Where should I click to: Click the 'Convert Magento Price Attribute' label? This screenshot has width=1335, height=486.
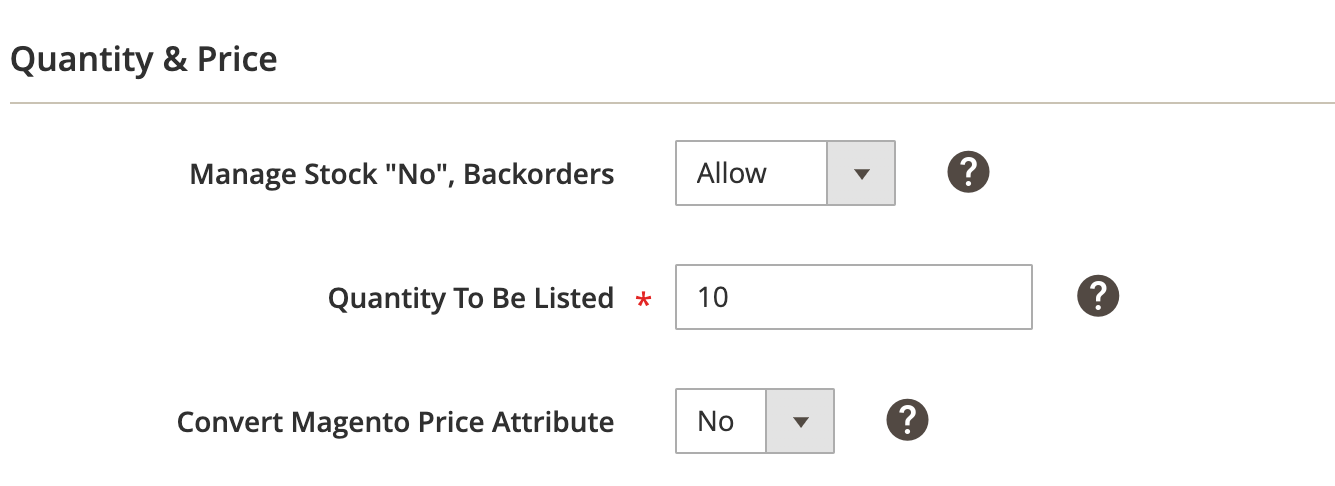click(395, 422)
